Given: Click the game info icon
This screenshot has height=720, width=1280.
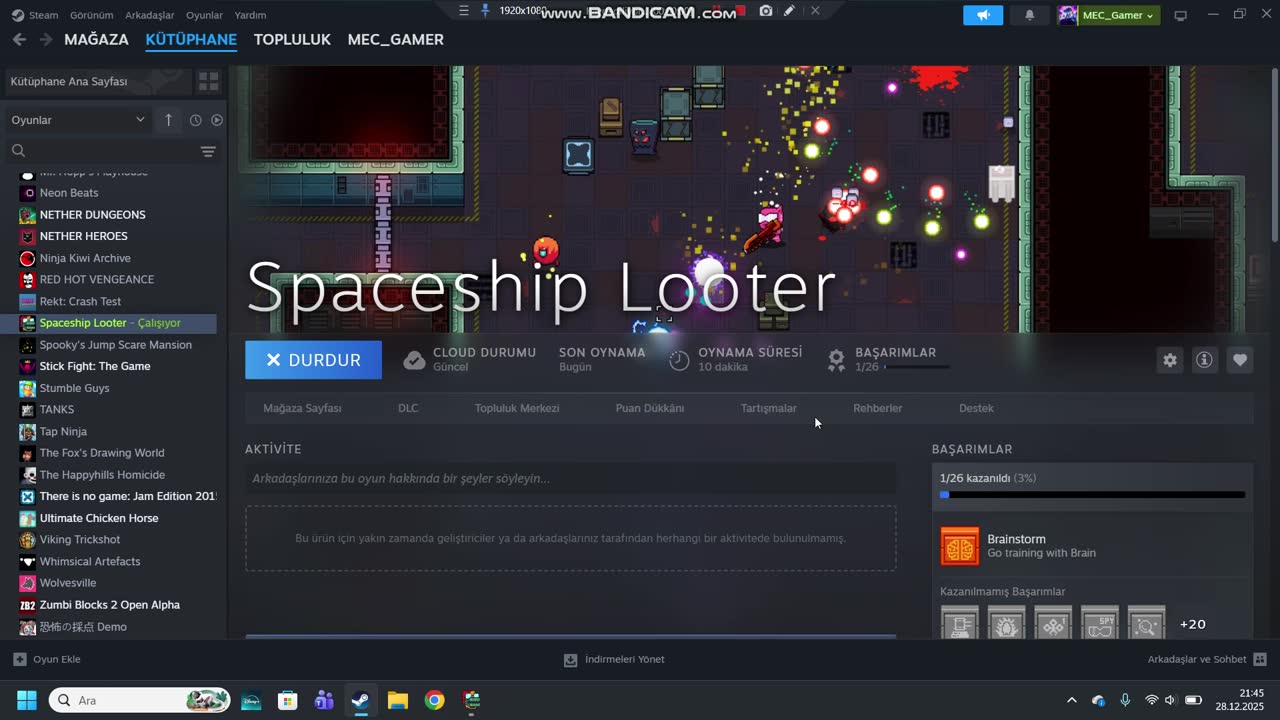Looking at the screenshot, I should (1204, 360).
